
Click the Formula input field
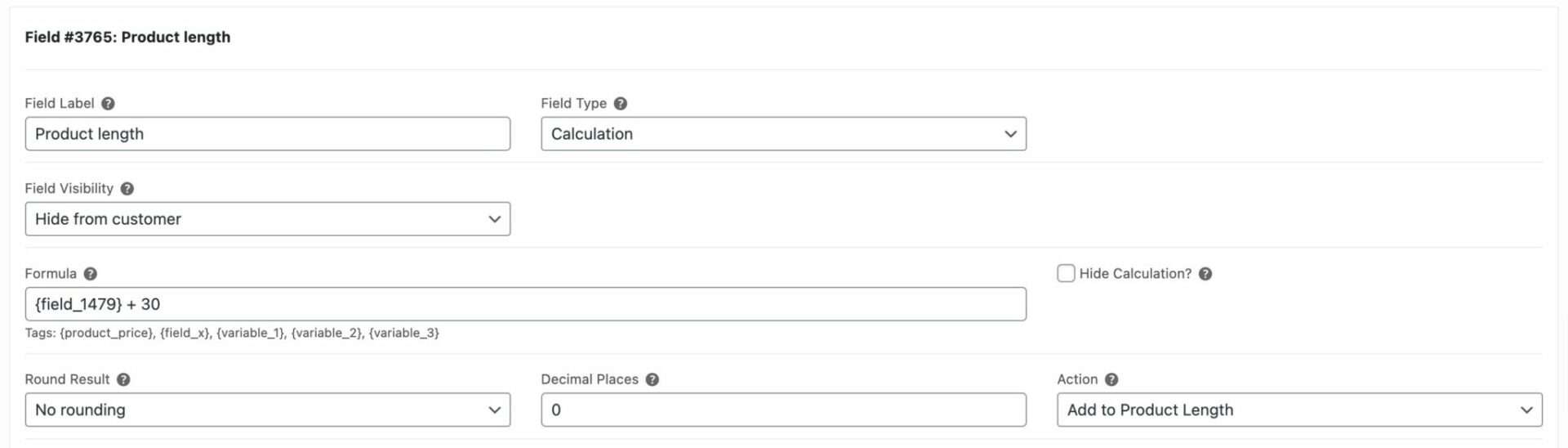(525, 304)
